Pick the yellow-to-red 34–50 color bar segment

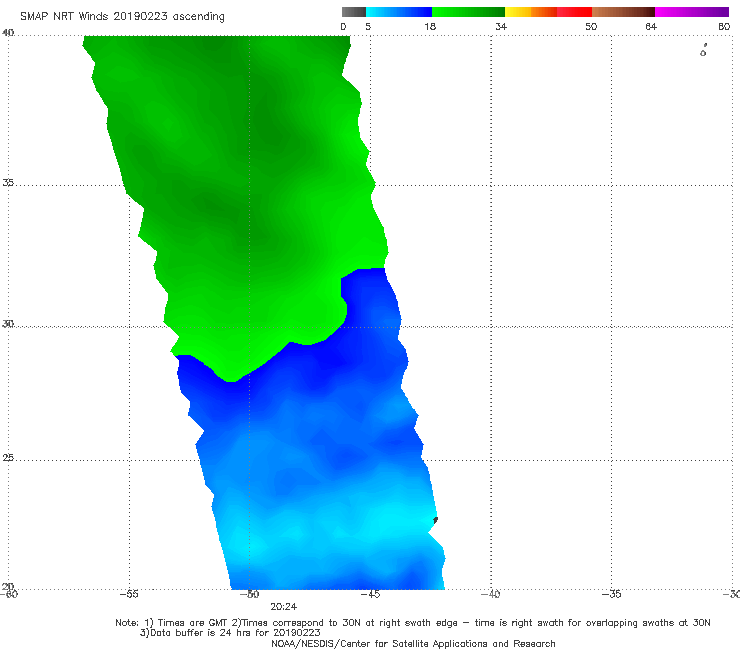coord(548,12)
